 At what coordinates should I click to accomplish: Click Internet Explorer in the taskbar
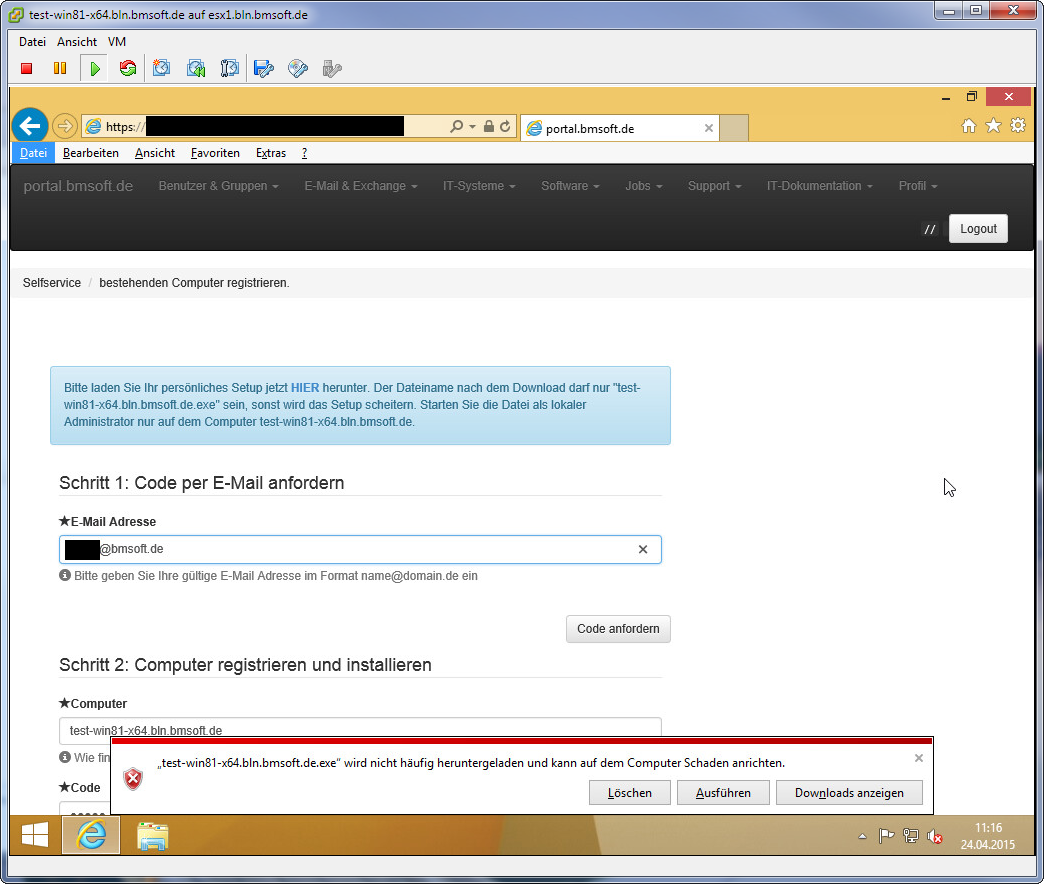click(91, 835)
